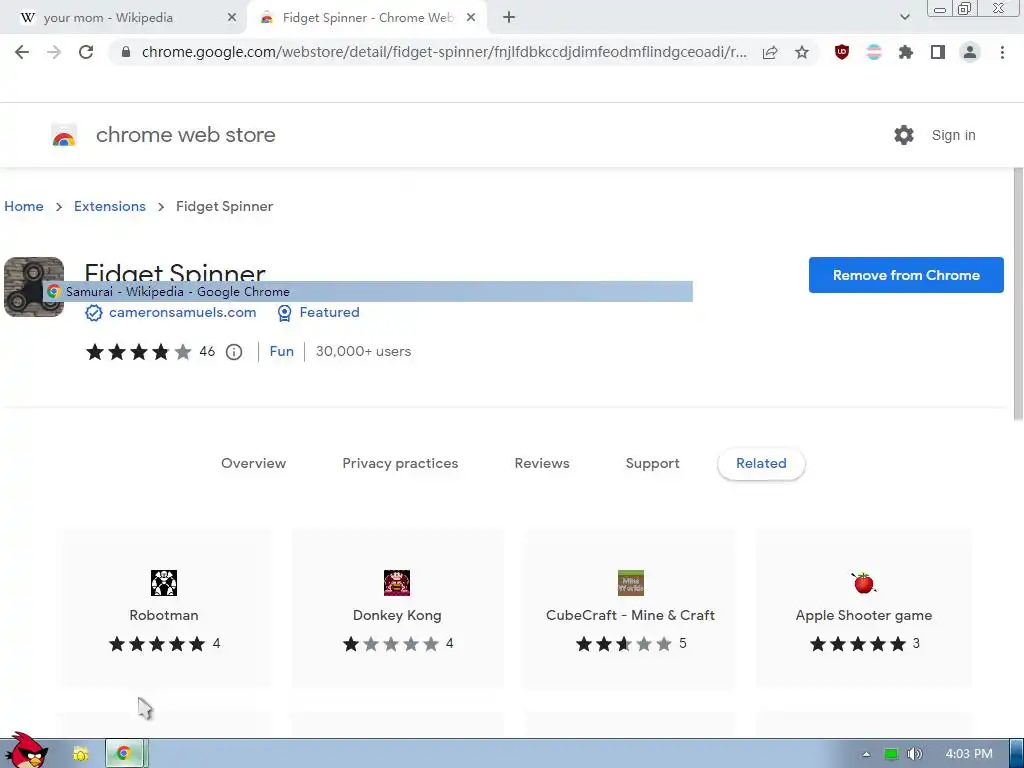Click 'Apple Shooter game' title text
Screen dimensions: 1024x768
coord(863,615)
